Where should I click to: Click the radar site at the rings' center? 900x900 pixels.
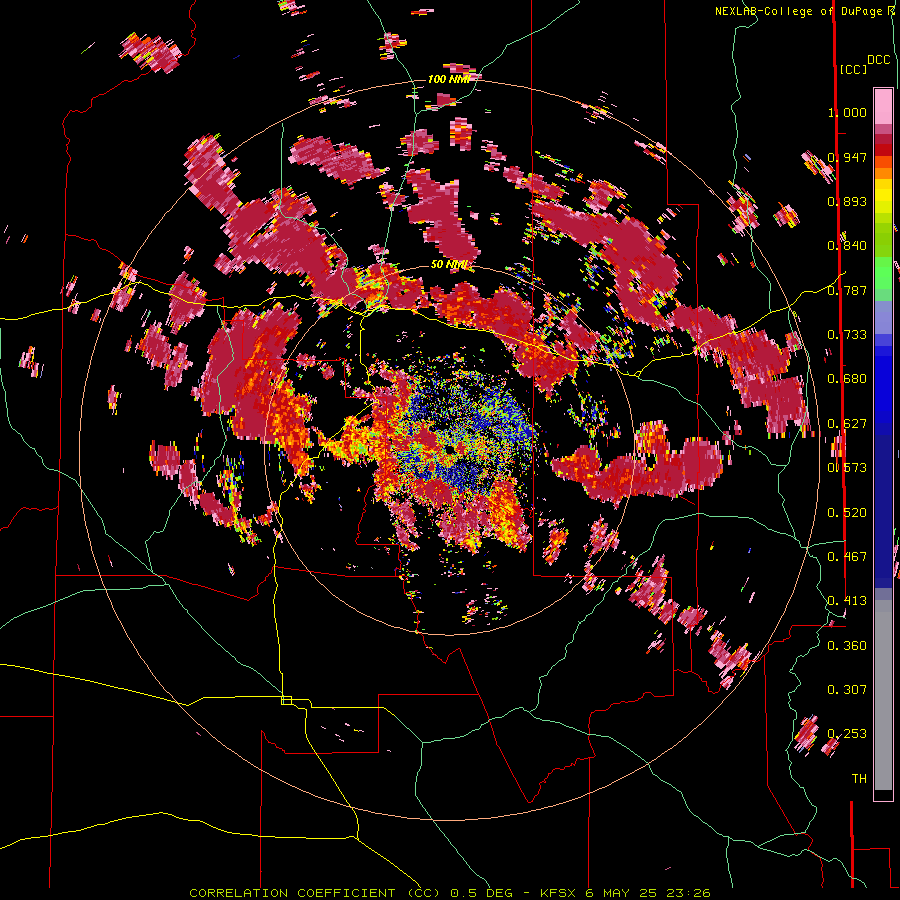[x=449, y=449]
